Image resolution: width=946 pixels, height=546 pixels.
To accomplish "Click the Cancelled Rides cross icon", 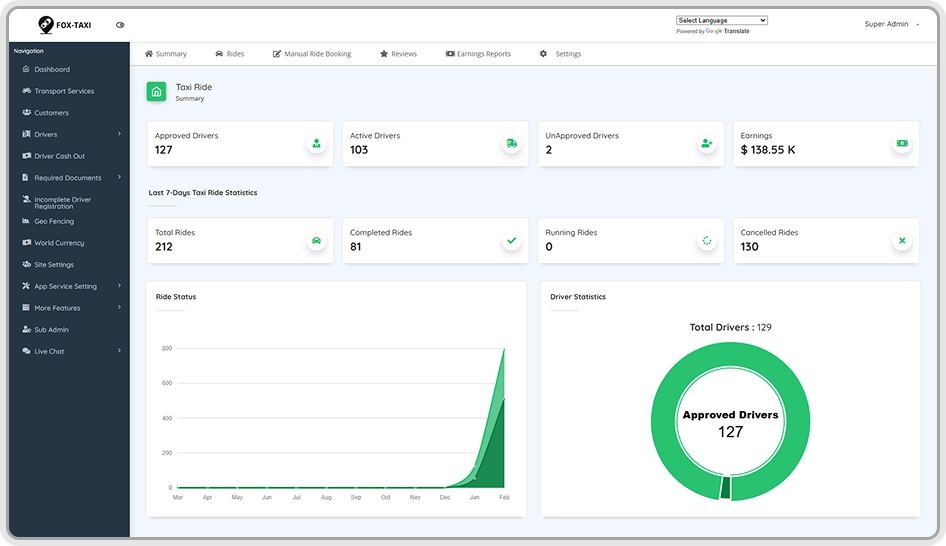I will click(x=902, y=241).
